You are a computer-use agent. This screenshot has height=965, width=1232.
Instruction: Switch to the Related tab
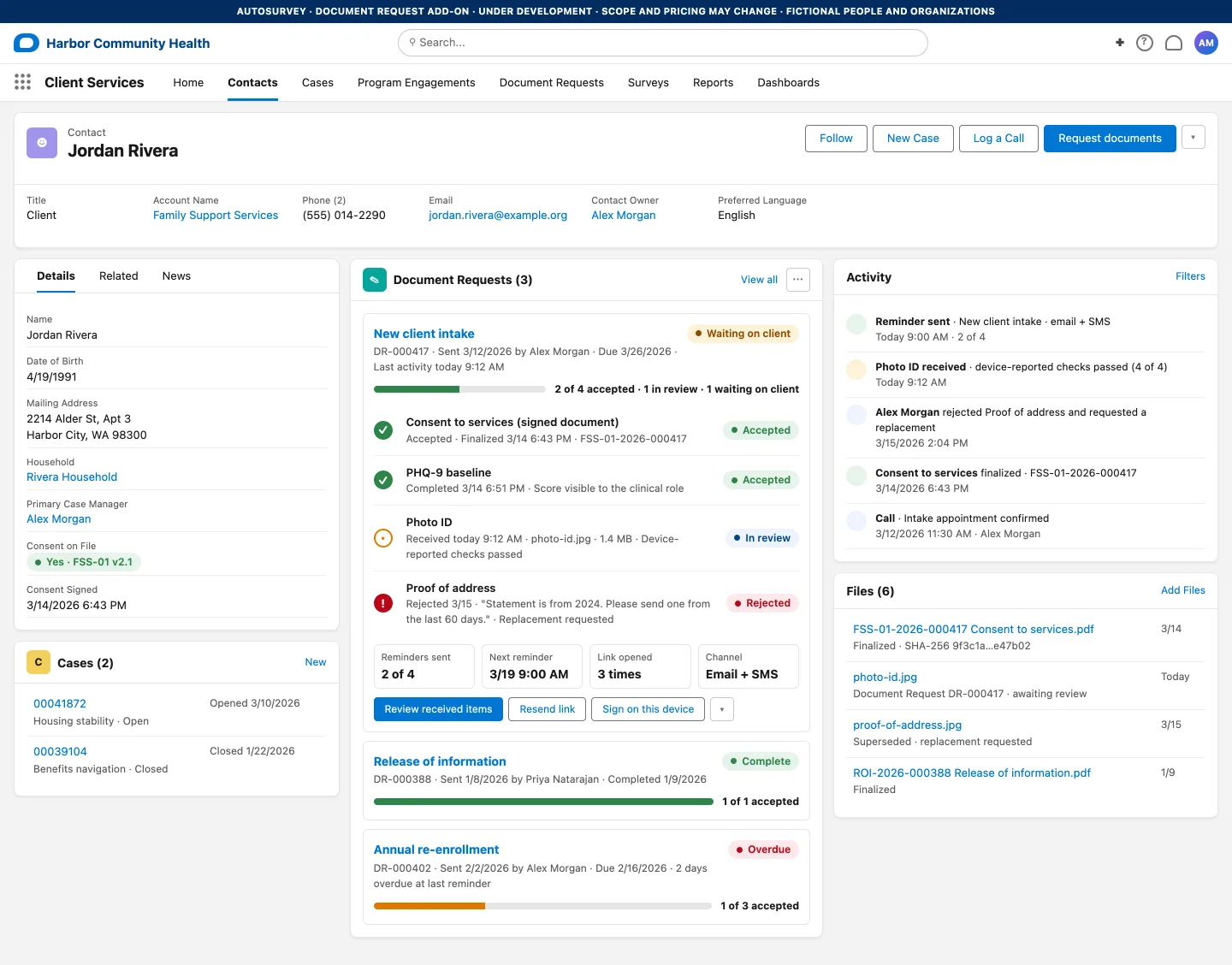119,275
